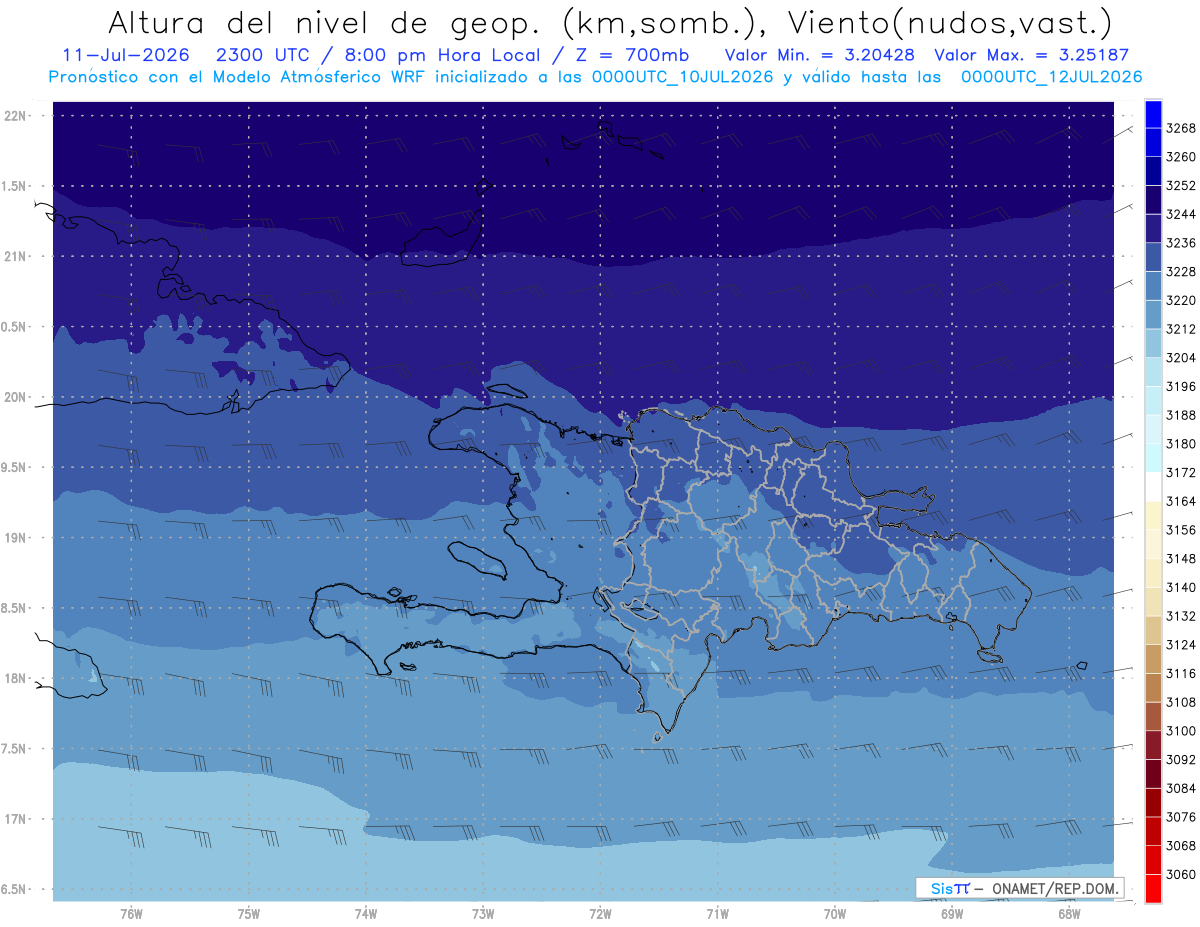This screenshot has height=927, width=1200.
Task: Click the "20N" latitude label
Action: click(17, 397)
